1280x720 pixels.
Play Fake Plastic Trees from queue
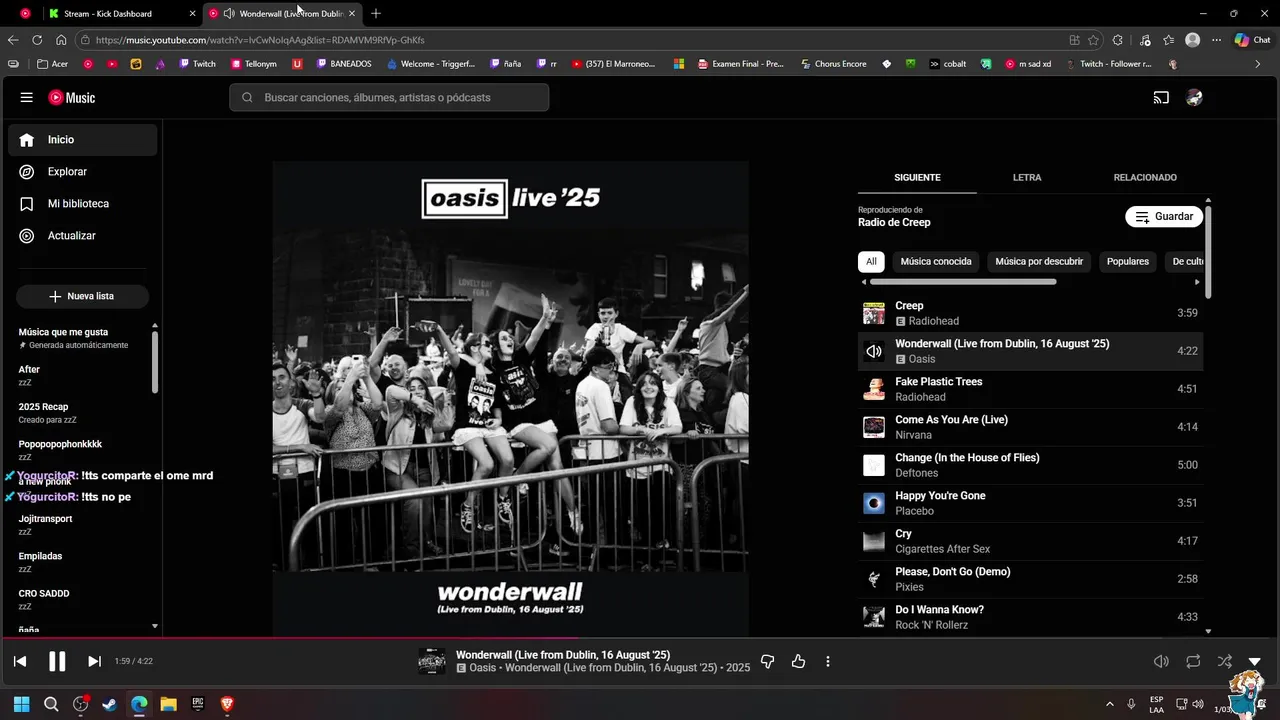click(1030, 389)
